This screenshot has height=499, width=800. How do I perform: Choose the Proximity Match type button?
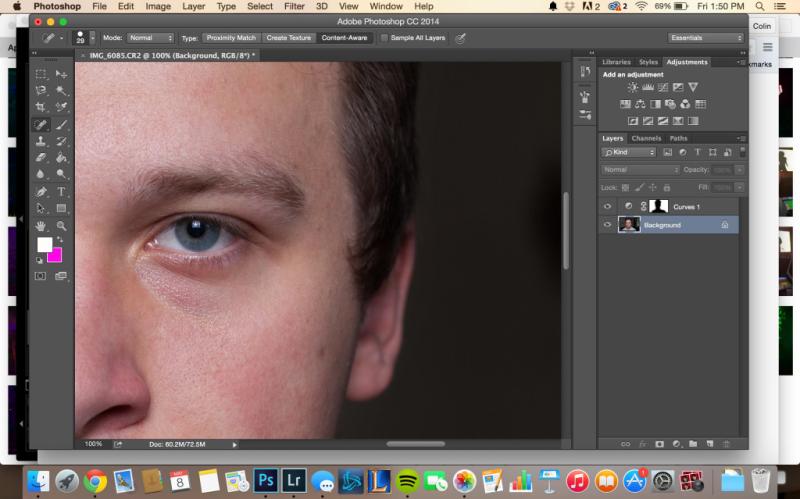(x=231, y=38)
